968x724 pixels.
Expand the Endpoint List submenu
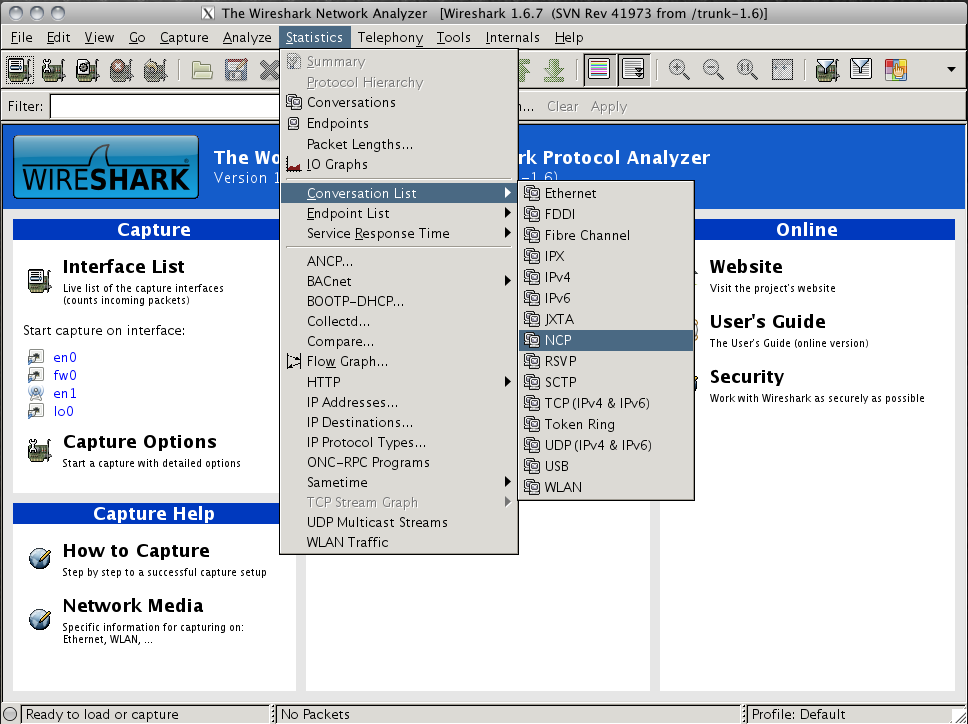(x=399, y=214)
